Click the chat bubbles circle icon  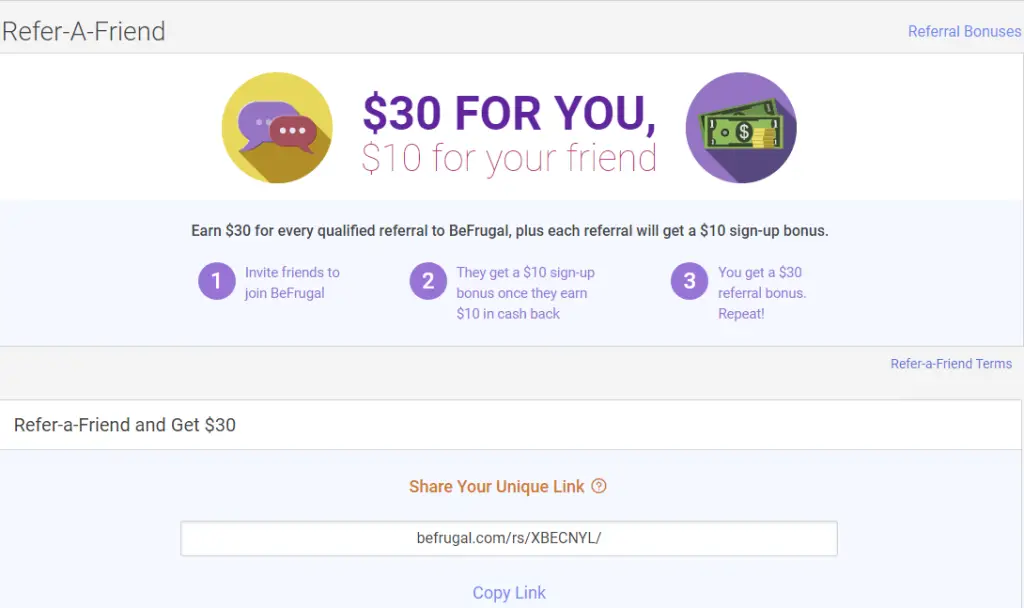pos(277,127)
